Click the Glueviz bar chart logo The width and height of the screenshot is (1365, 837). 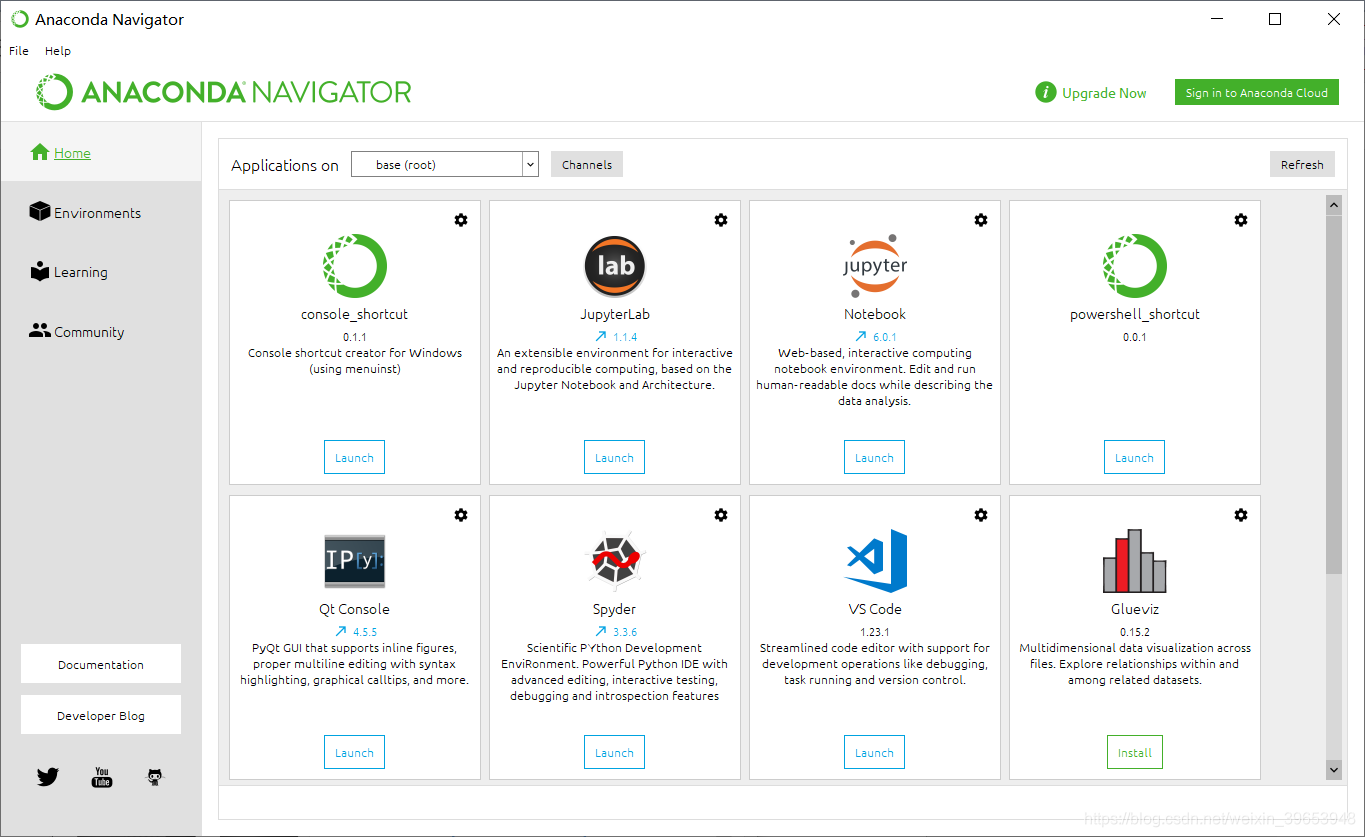point(1135,561)
